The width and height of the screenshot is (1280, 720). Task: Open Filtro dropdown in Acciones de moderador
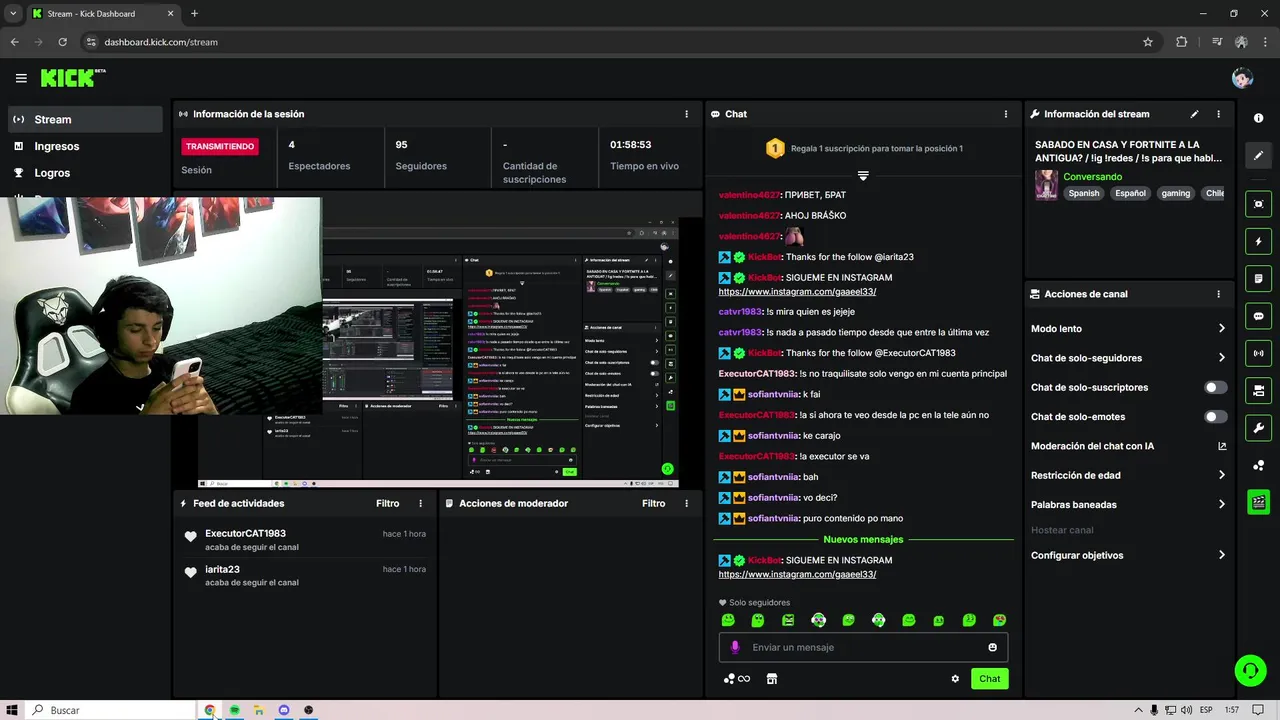[x=653, y=504]
